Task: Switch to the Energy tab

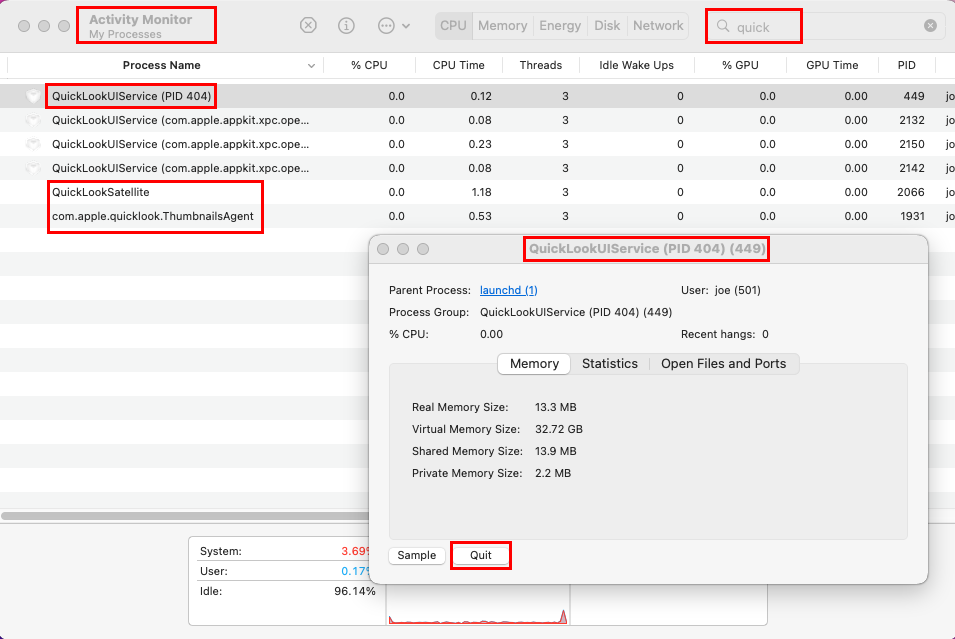Action: pos(560,26)
